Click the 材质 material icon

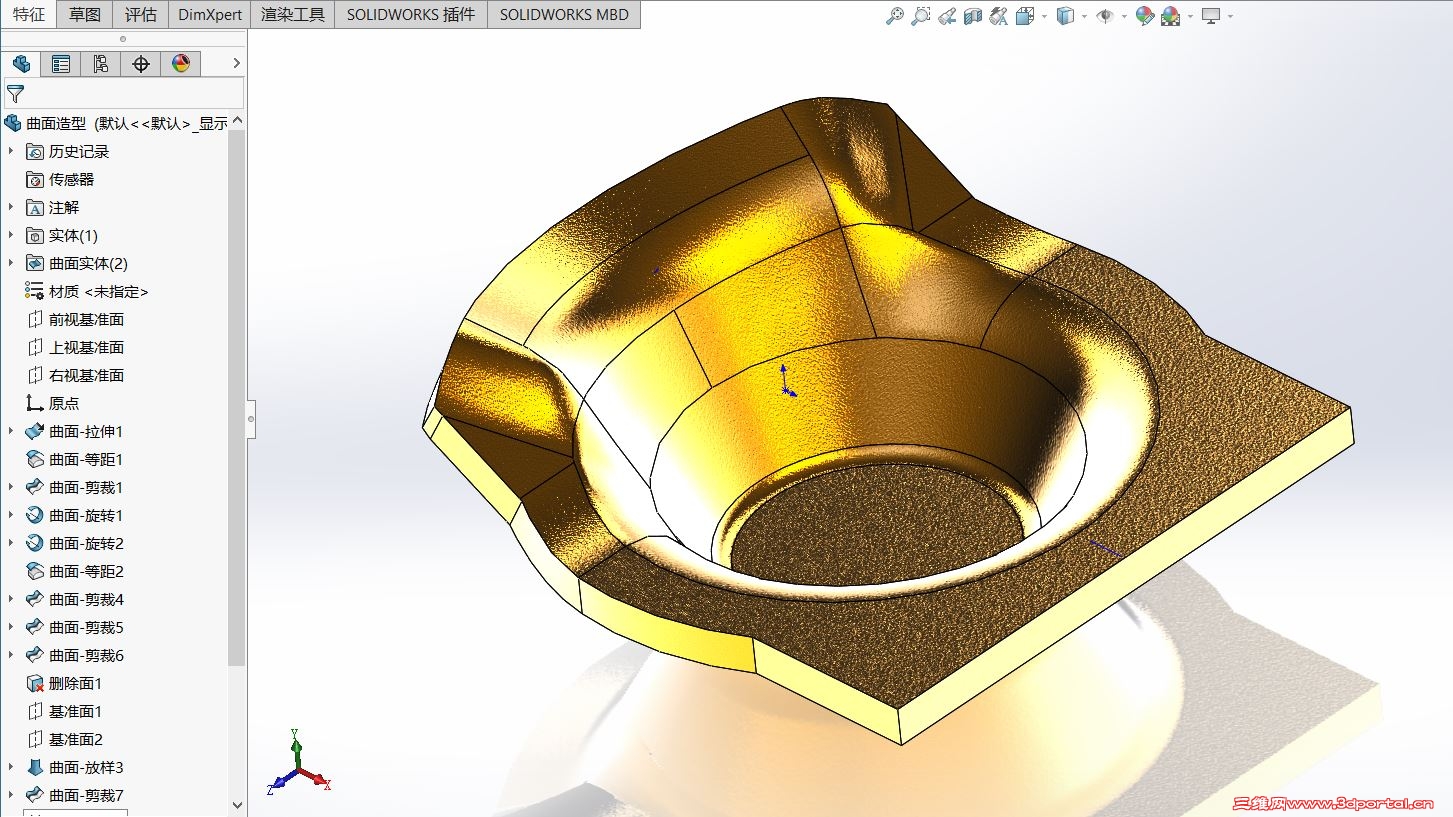point(35,291)
